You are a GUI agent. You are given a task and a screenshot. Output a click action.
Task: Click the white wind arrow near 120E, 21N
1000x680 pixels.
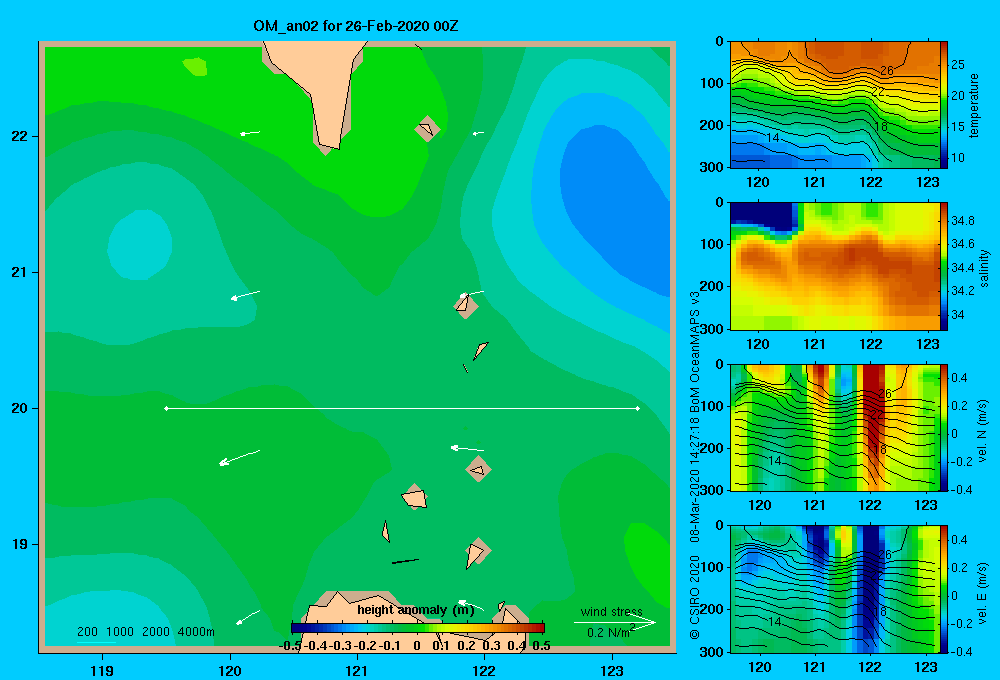(x=246, y=295)
